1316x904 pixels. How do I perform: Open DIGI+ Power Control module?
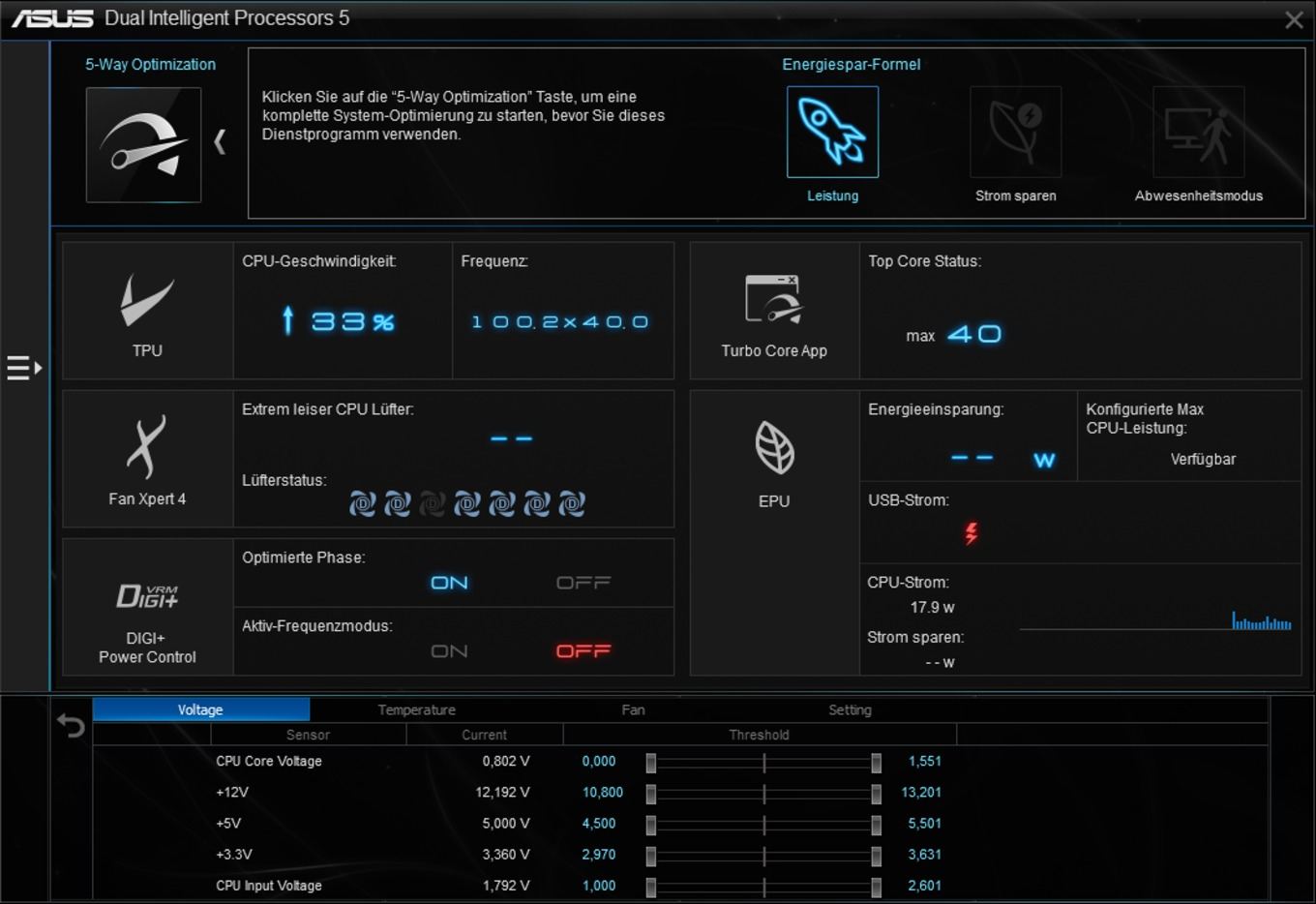147,607
